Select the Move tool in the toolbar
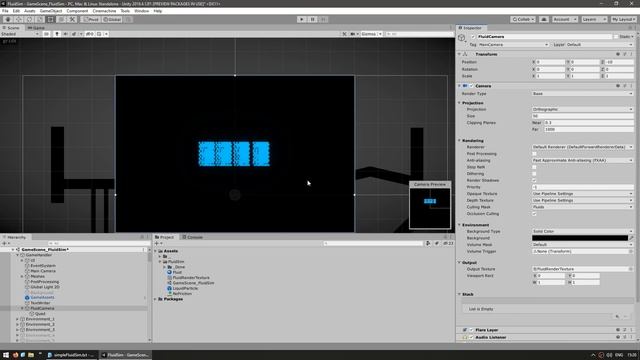The width and height of the screenshot is (640, 360). coord(19,19)
